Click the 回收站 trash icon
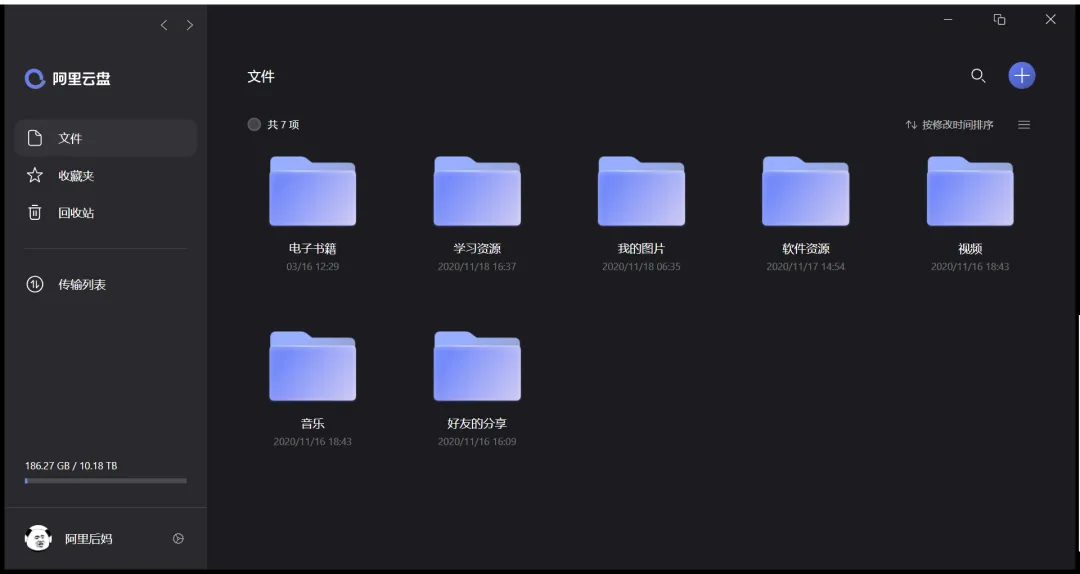The width and height of the screenshot is (1080, 574). click(x=35, y=212)
